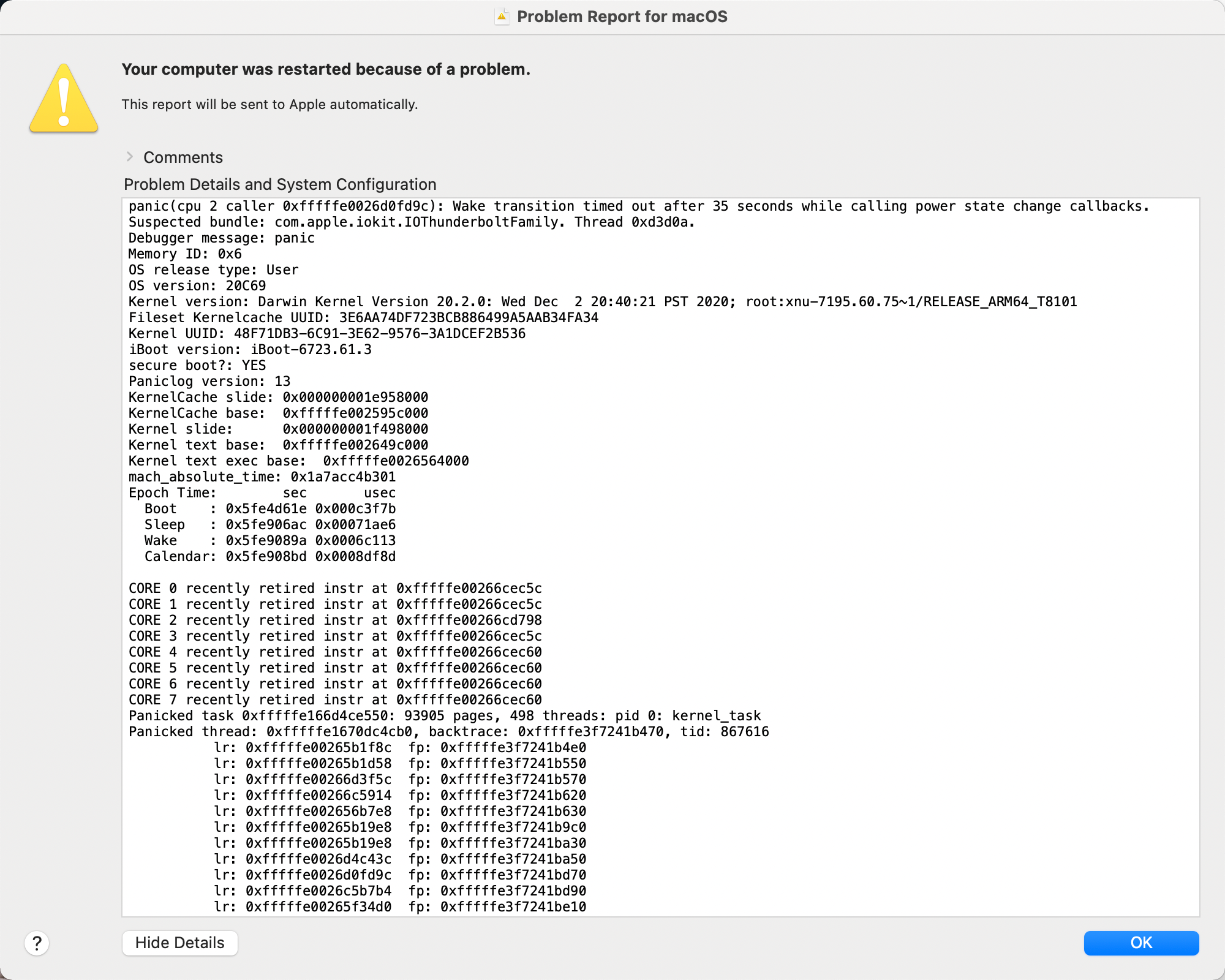Click the 'KernelCache base' line
The height and width of the screenshot is (980, 1225).
tap(279, 413)
